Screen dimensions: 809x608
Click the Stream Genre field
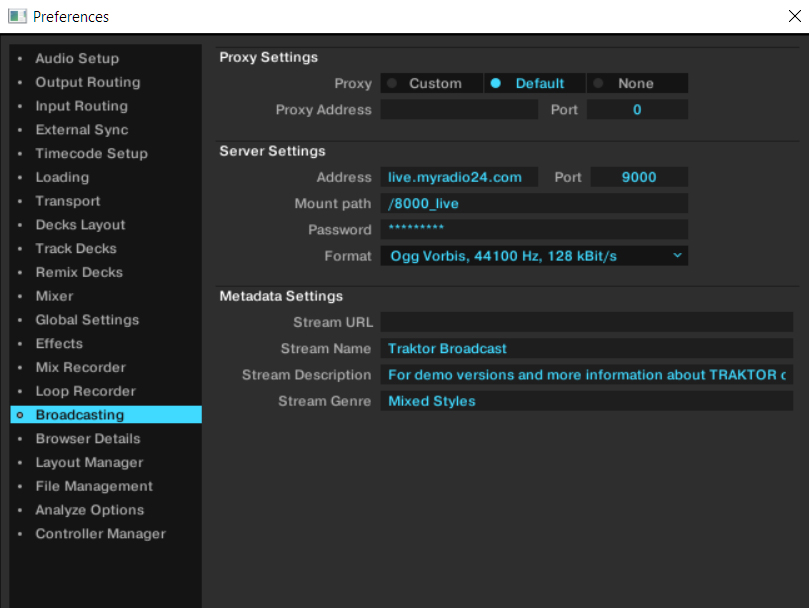point(586,401)
